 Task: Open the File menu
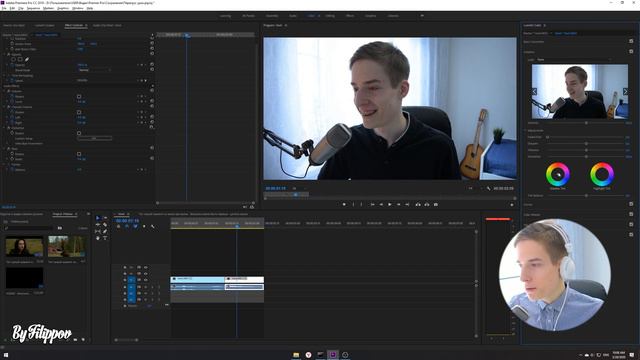4,8
